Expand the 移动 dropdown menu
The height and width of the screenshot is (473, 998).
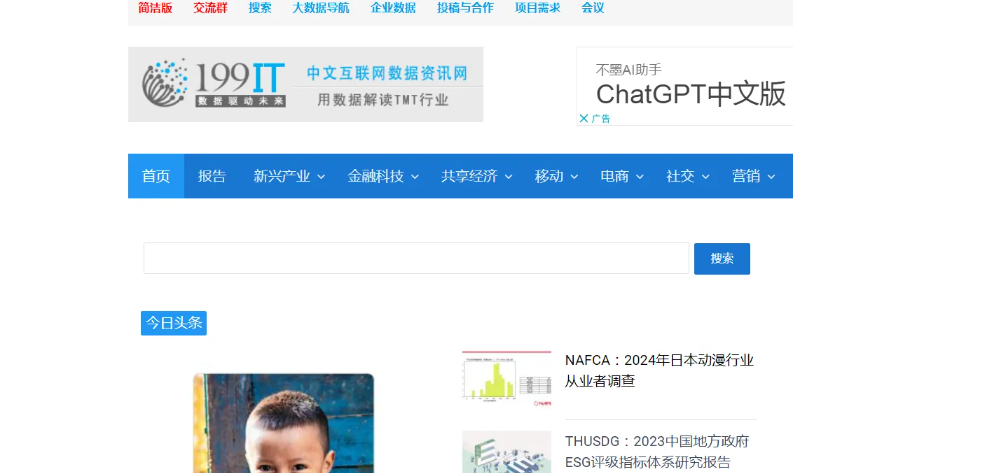click(556, 176)
